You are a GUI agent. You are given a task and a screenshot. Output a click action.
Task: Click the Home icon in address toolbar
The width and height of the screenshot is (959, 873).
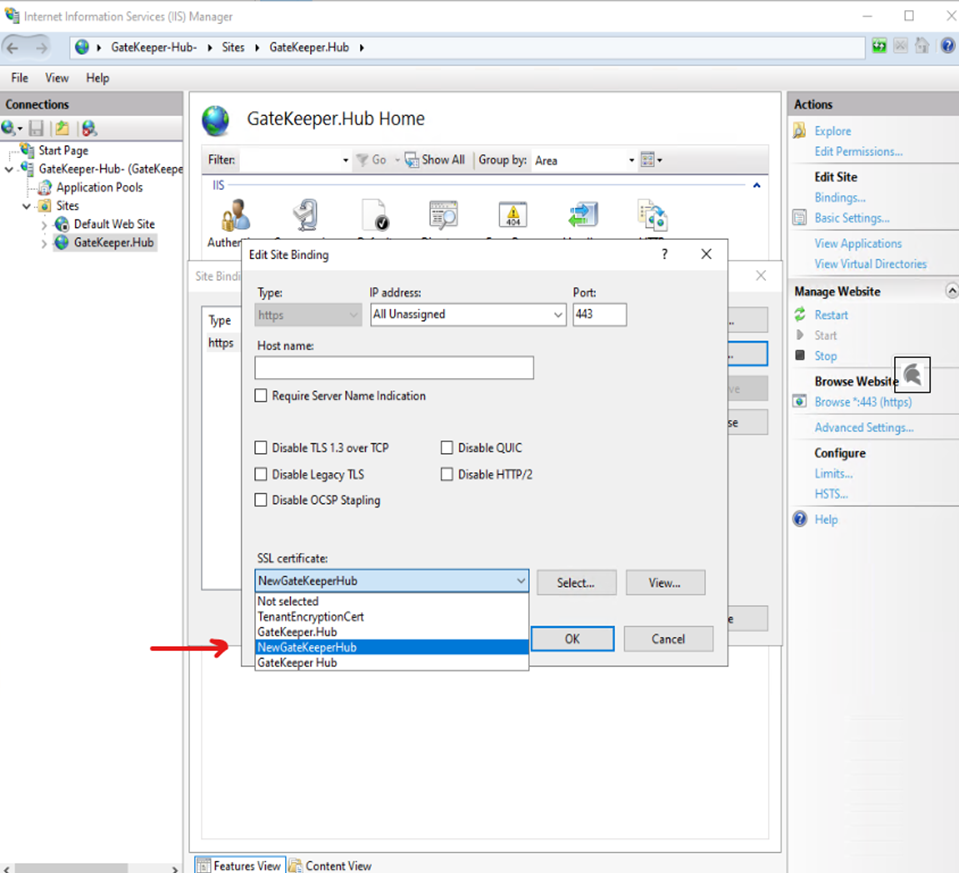pyautogui.click(x=922, y=46)
